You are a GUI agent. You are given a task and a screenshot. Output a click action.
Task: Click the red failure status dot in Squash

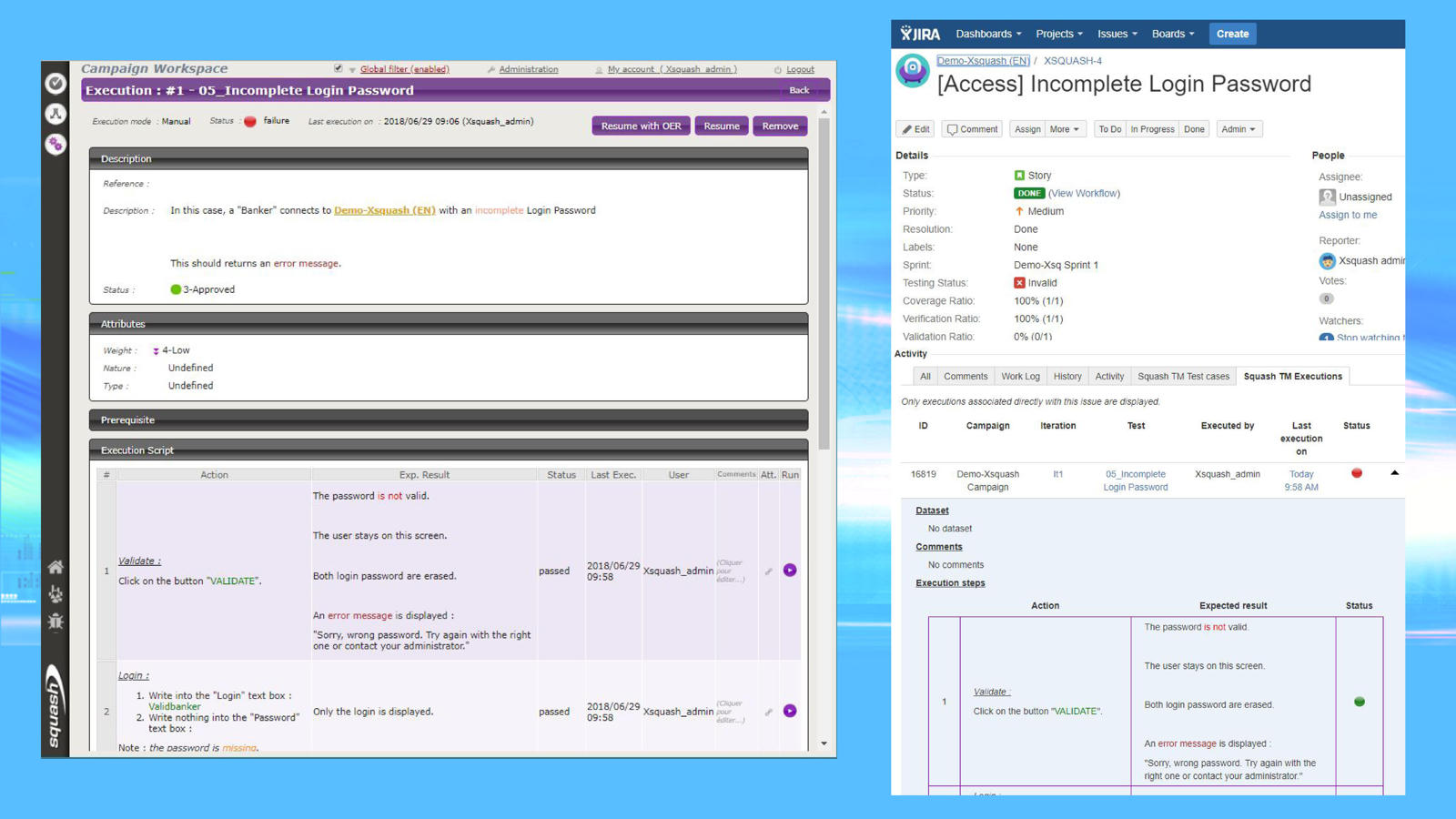pyautogui.click(x=250, y=122)
